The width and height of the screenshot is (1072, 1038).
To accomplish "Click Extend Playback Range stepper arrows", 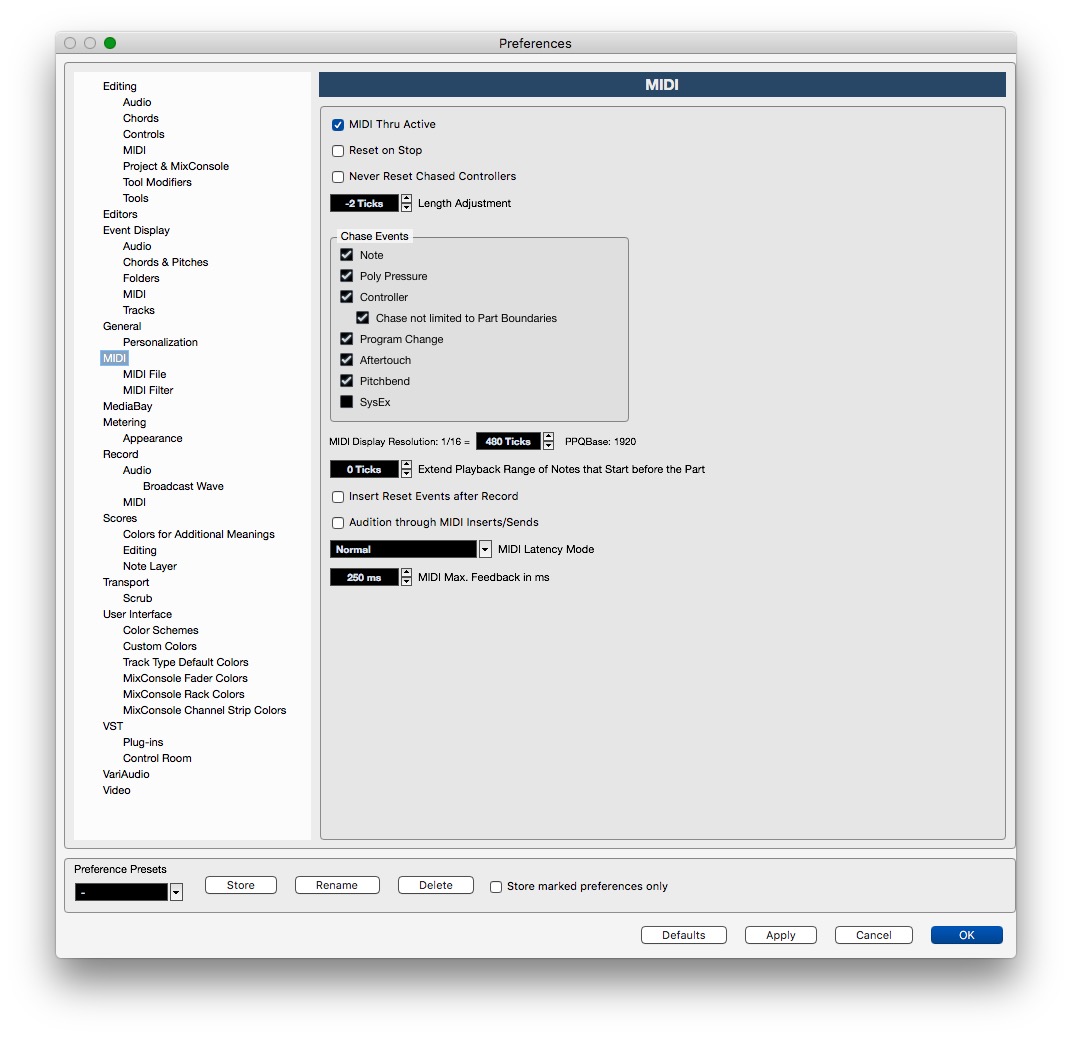I will pyautogui.click(x=406, y=469).
